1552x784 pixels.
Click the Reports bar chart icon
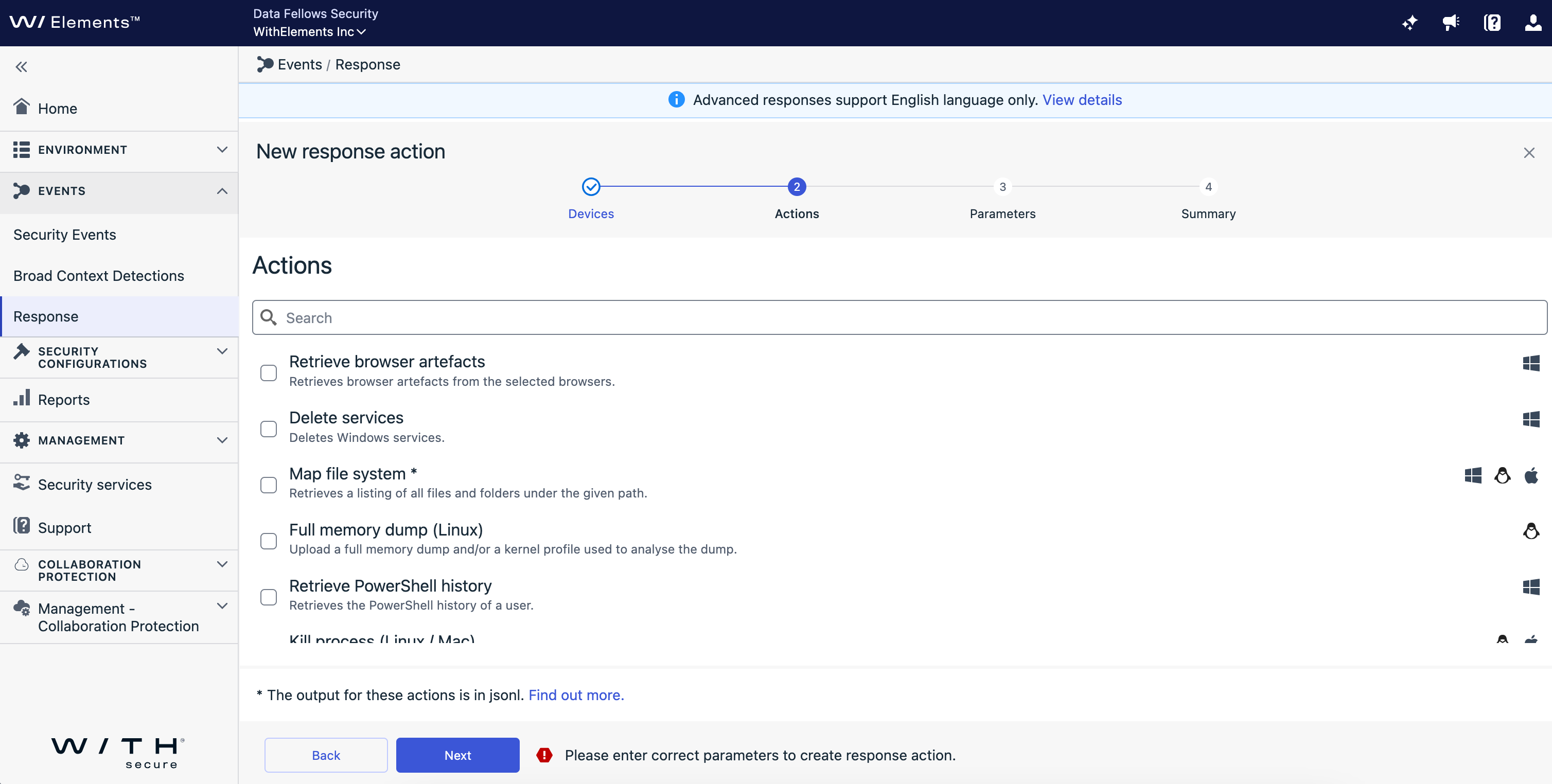click(x=22, y=399)
